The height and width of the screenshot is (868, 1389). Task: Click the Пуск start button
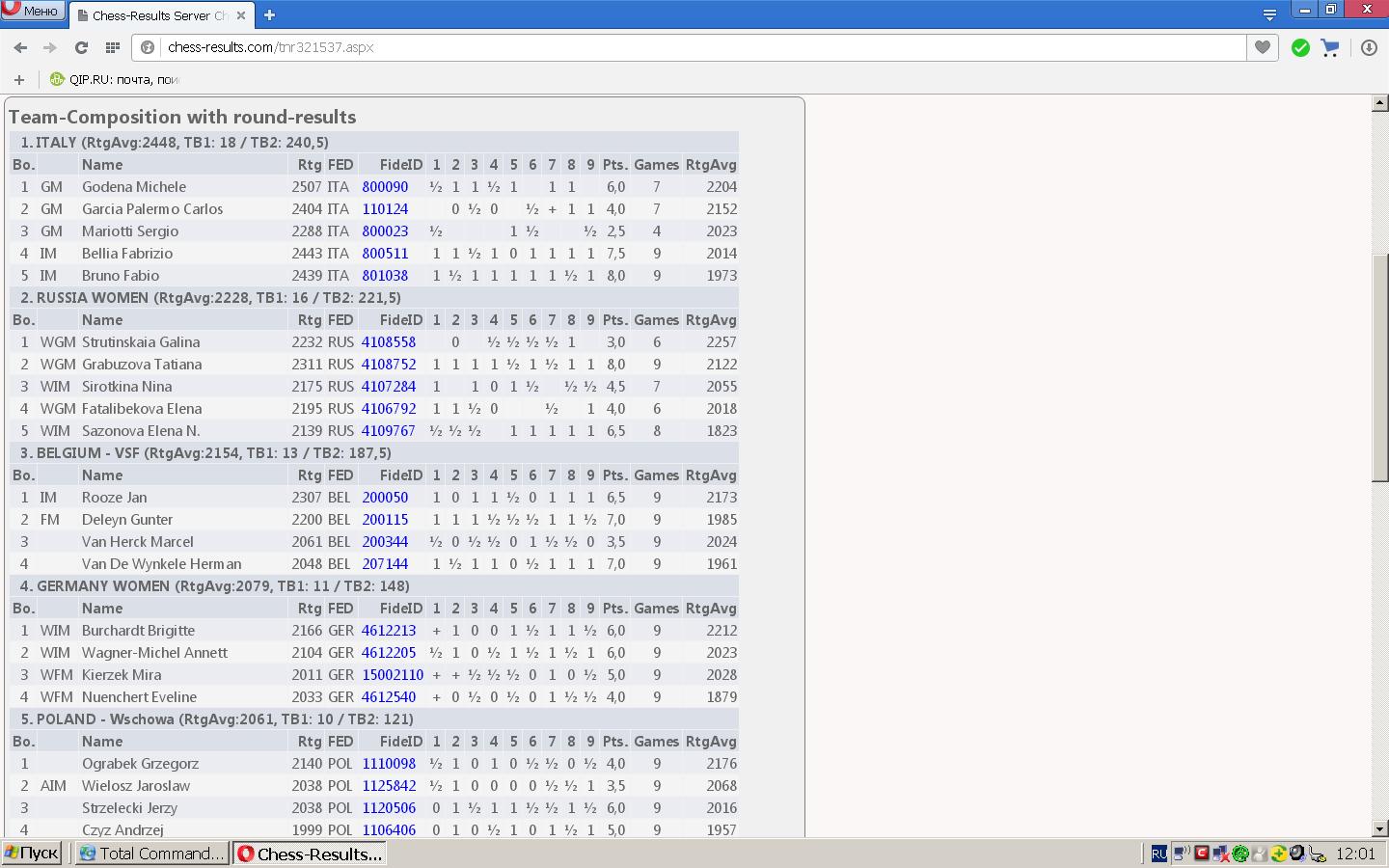pos(33,854)
